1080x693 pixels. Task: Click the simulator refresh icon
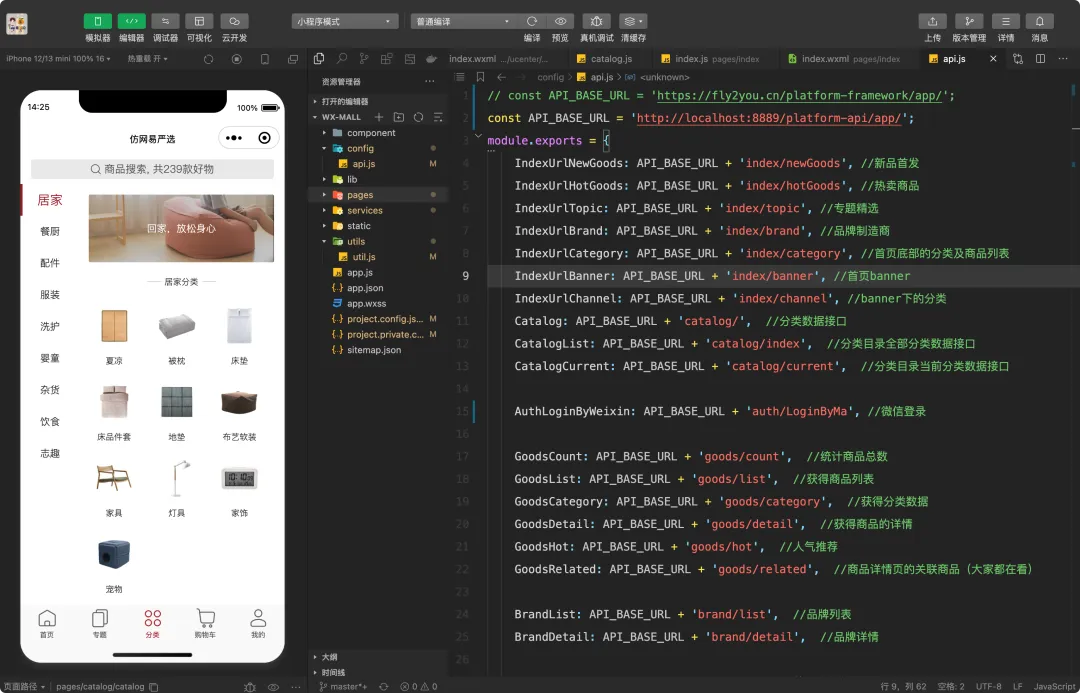point(209,59)
